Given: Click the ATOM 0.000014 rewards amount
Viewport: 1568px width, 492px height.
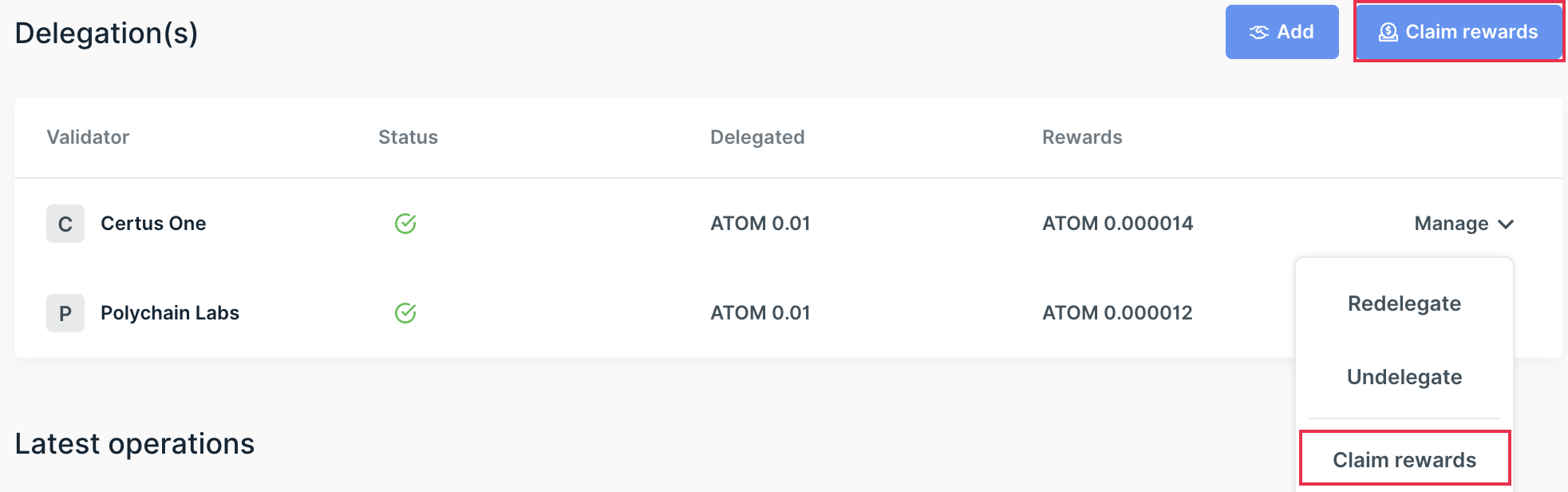Looking at the screenshot, I should (1117, 224).
